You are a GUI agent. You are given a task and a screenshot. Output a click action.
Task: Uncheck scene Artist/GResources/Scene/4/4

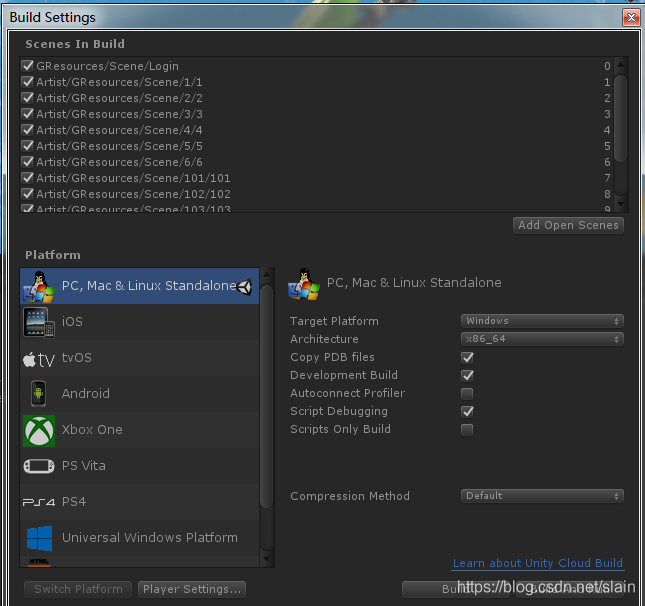[28, 130]
